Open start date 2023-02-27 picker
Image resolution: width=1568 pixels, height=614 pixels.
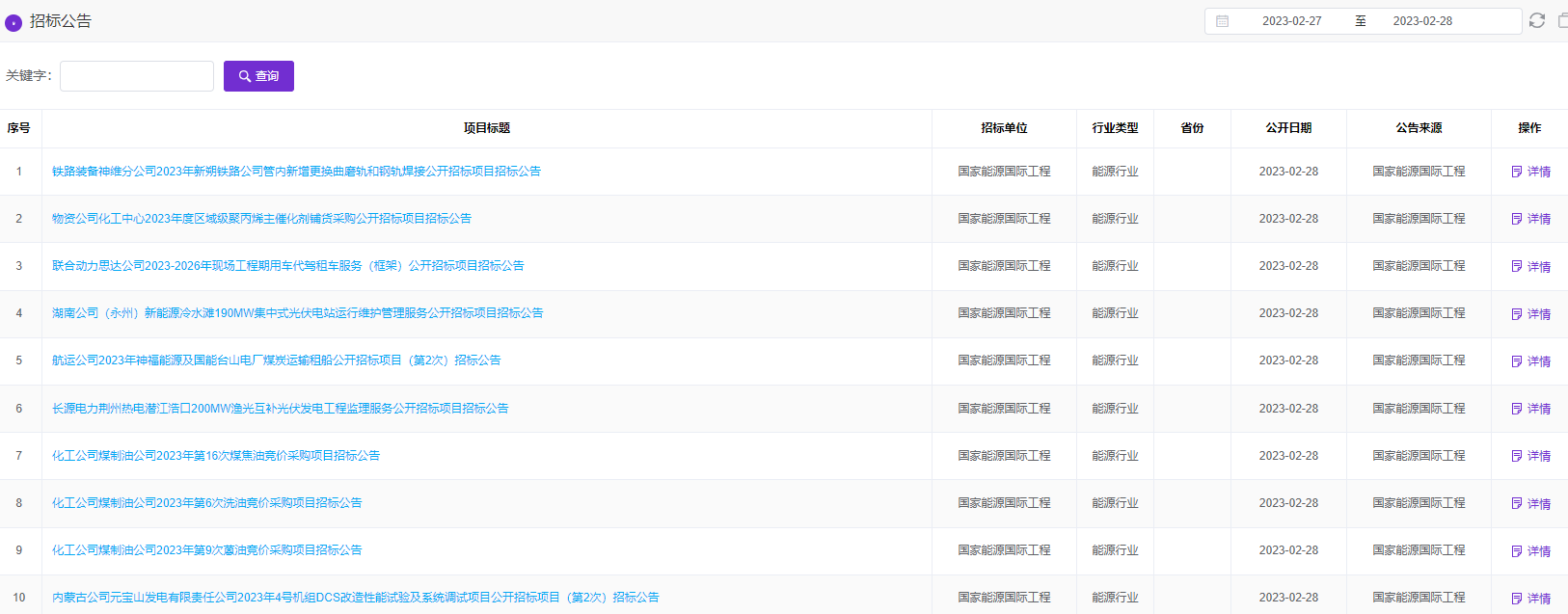click(x=1291, y=21)
